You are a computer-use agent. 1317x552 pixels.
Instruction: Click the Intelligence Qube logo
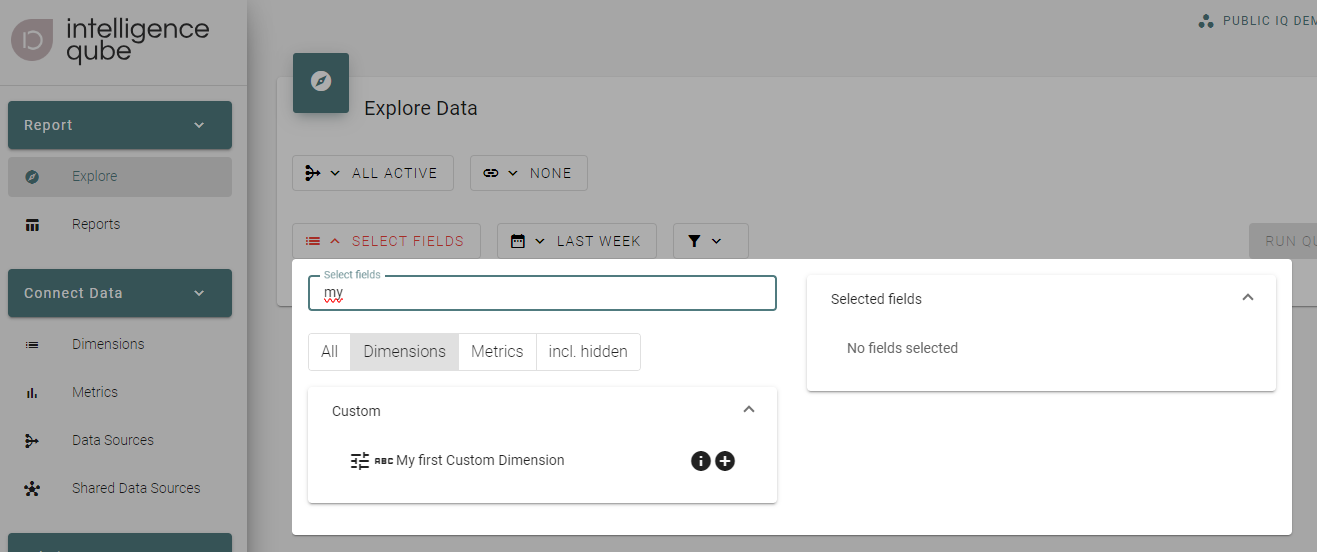click(x=110, y=40)
